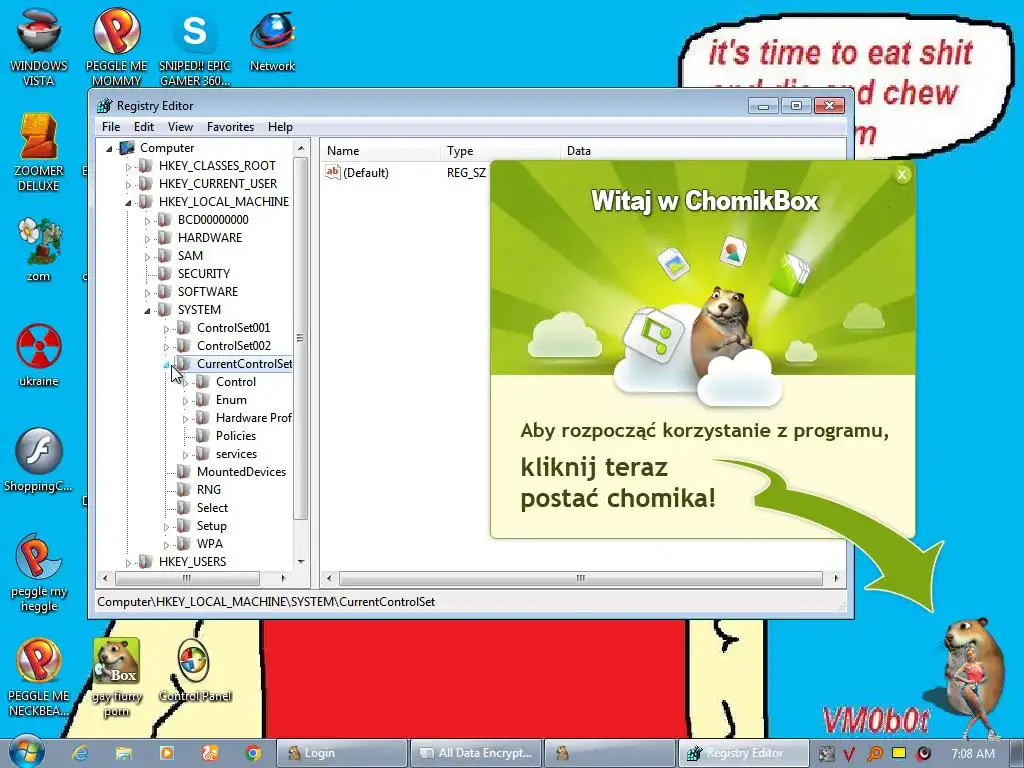The height and width of the screenshot is (768, 1024).
Task: Expand the HARDWARE key arrow
Action: pyautogui.click(x=148, y=239)
